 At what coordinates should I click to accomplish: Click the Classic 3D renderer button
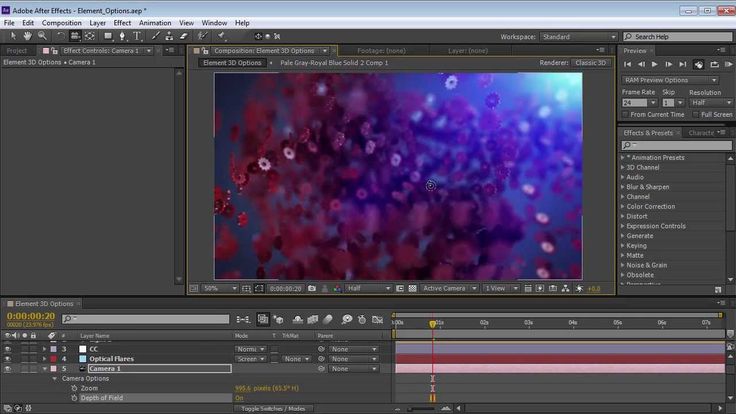point(590,62)
